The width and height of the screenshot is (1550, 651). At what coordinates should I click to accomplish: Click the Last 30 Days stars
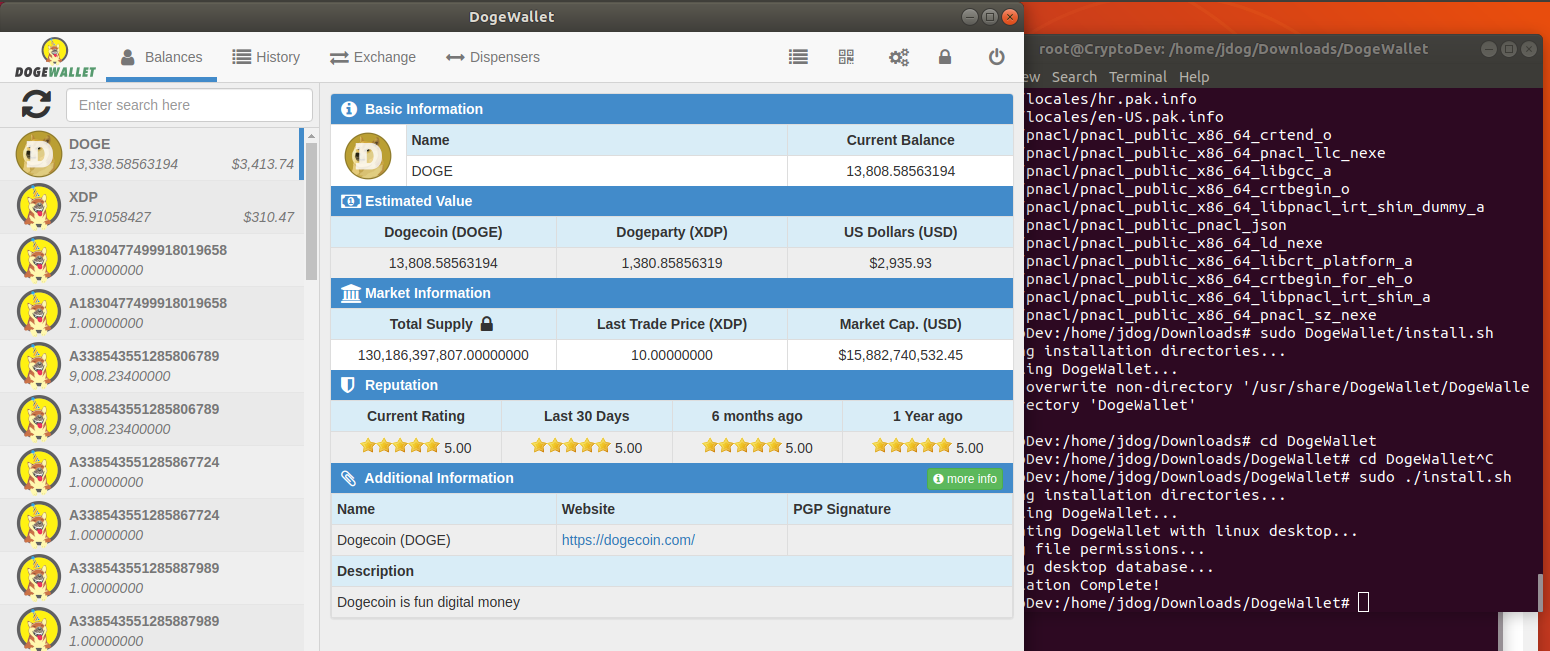(571, 446)
